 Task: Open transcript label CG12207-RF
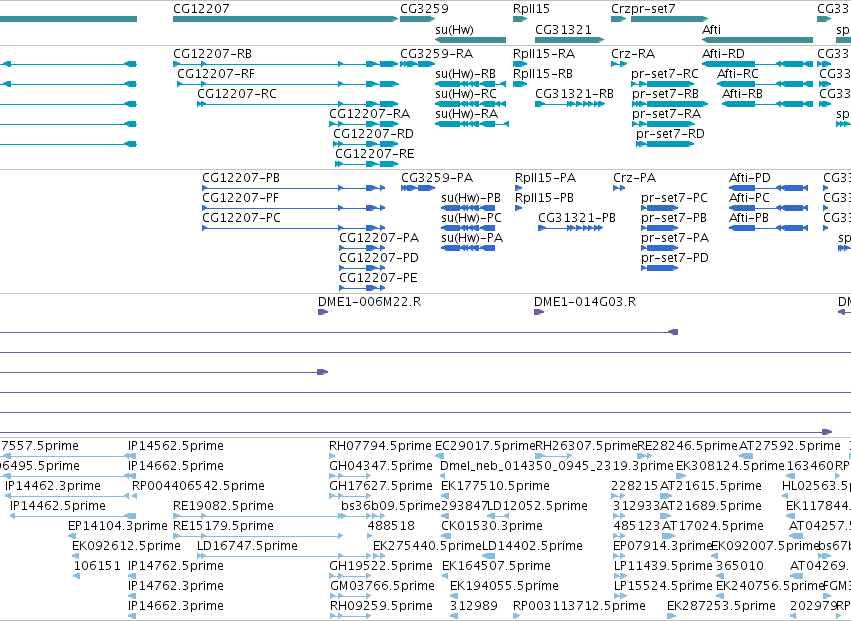point(216,74)
